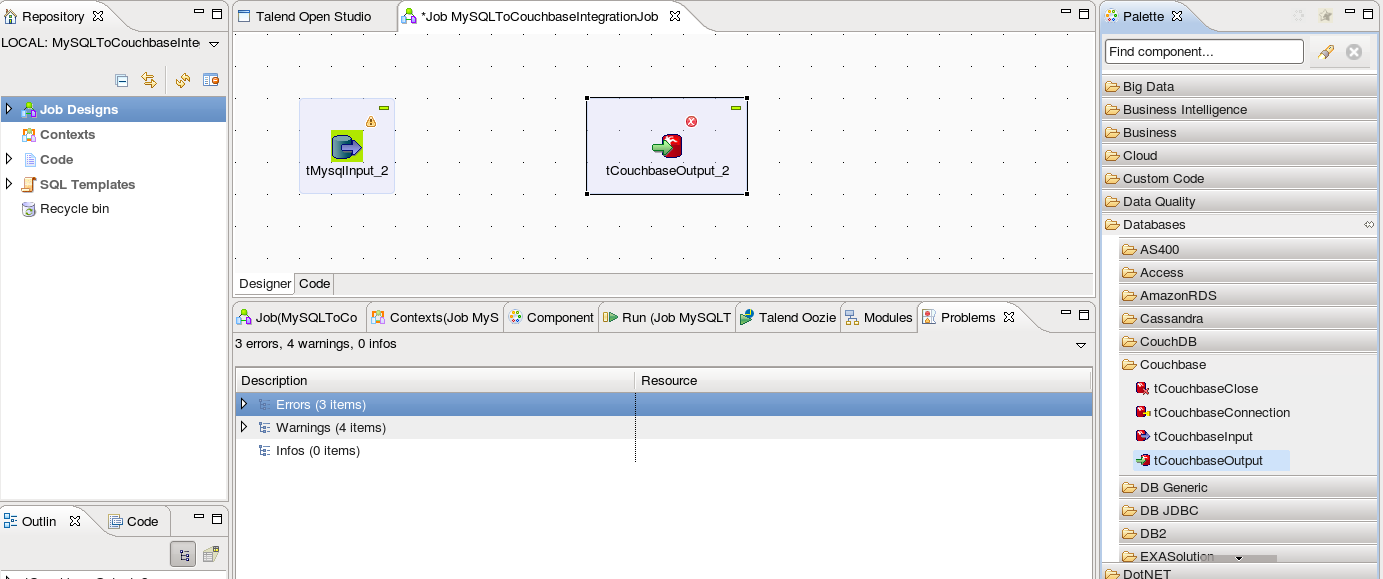Click the Refresh icon in Repository toolbar
The image size is (1383, 579).
183,81
